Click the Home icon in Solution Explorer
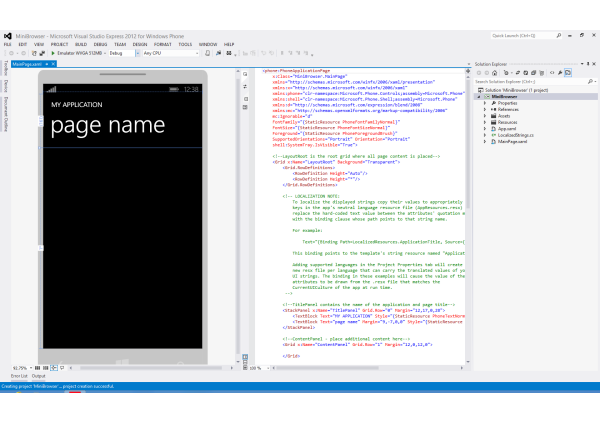 click(x=493, y=72)
